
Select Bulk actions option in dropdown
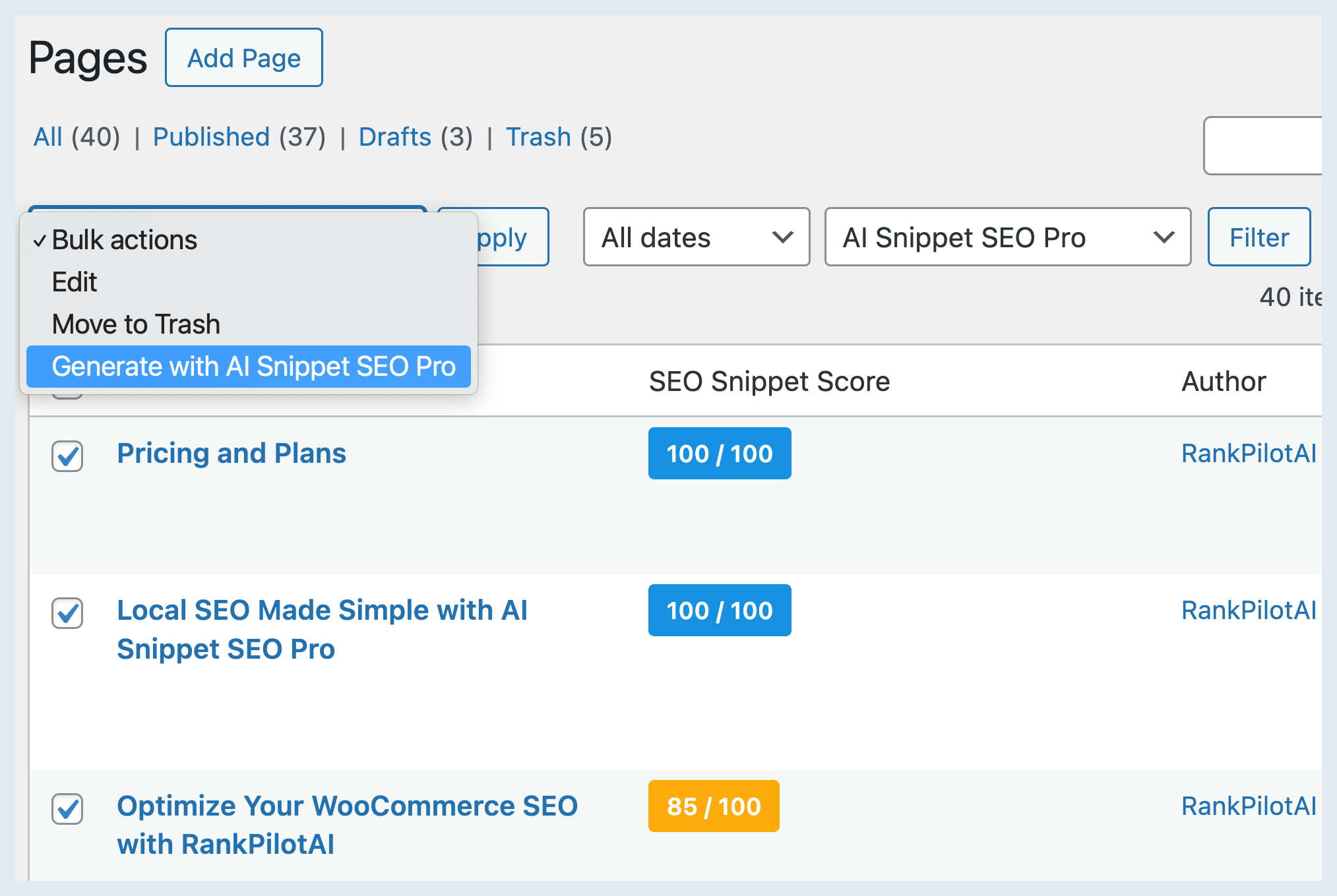tap(249, 240)
